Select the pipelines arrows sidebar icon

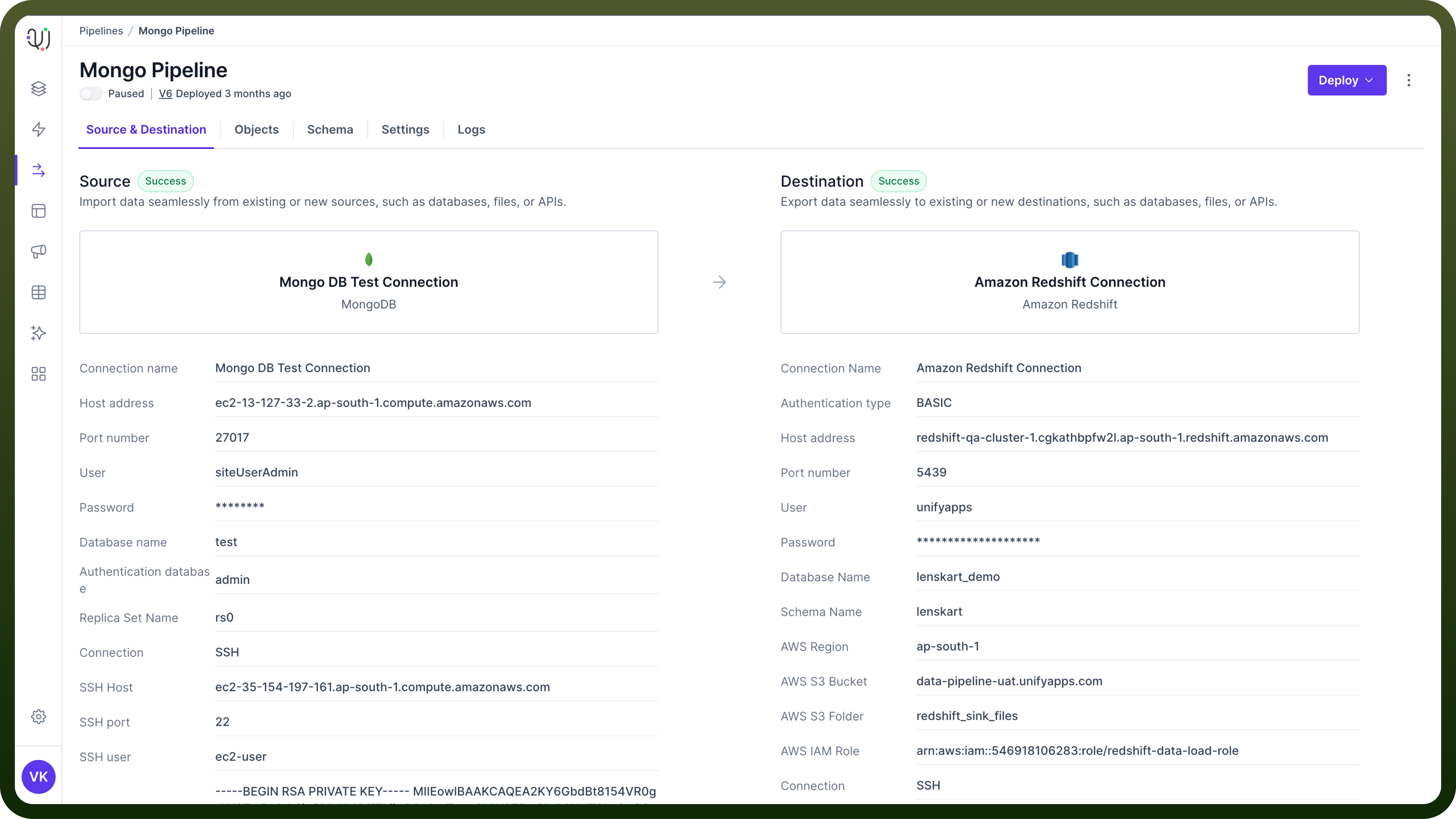tap(38, 170)
